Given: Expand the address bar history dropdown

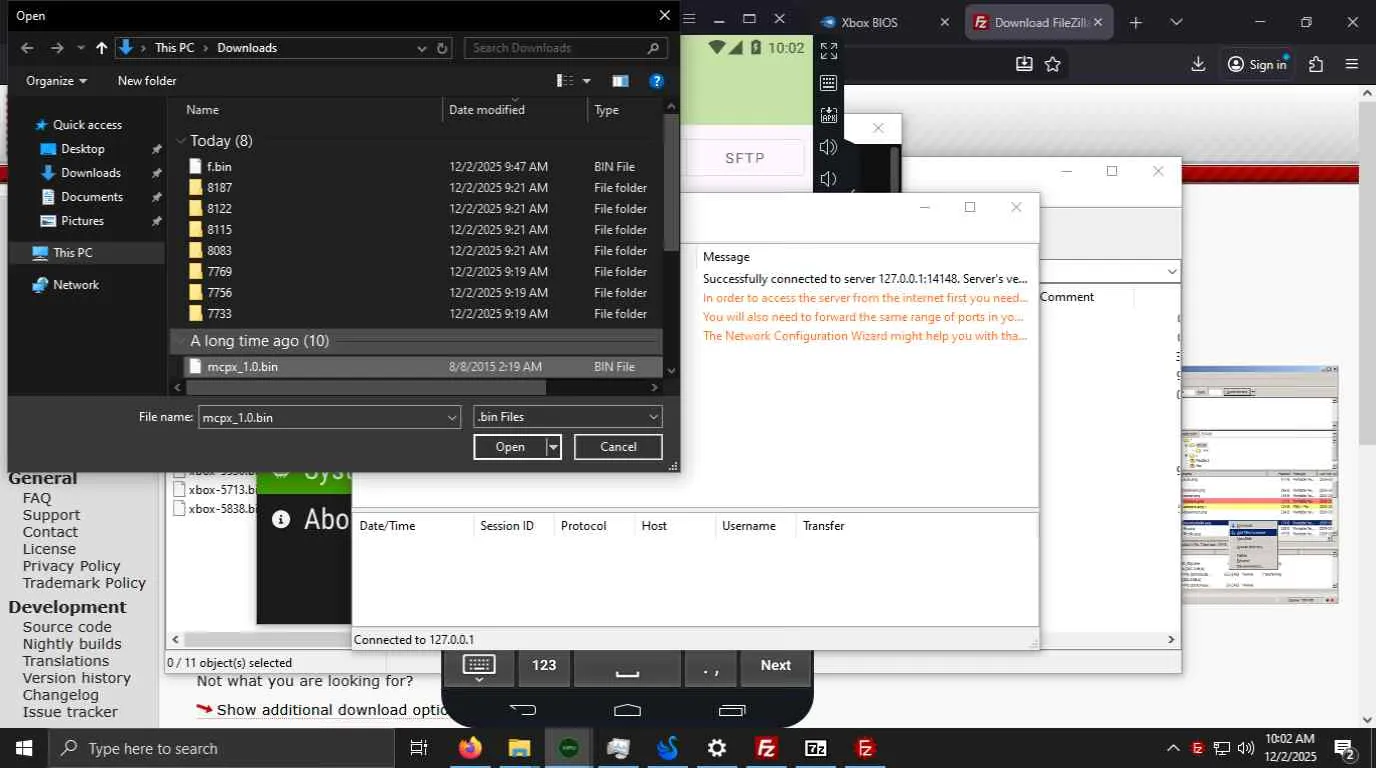Looking at the screenshot, I should coord(422,48).
